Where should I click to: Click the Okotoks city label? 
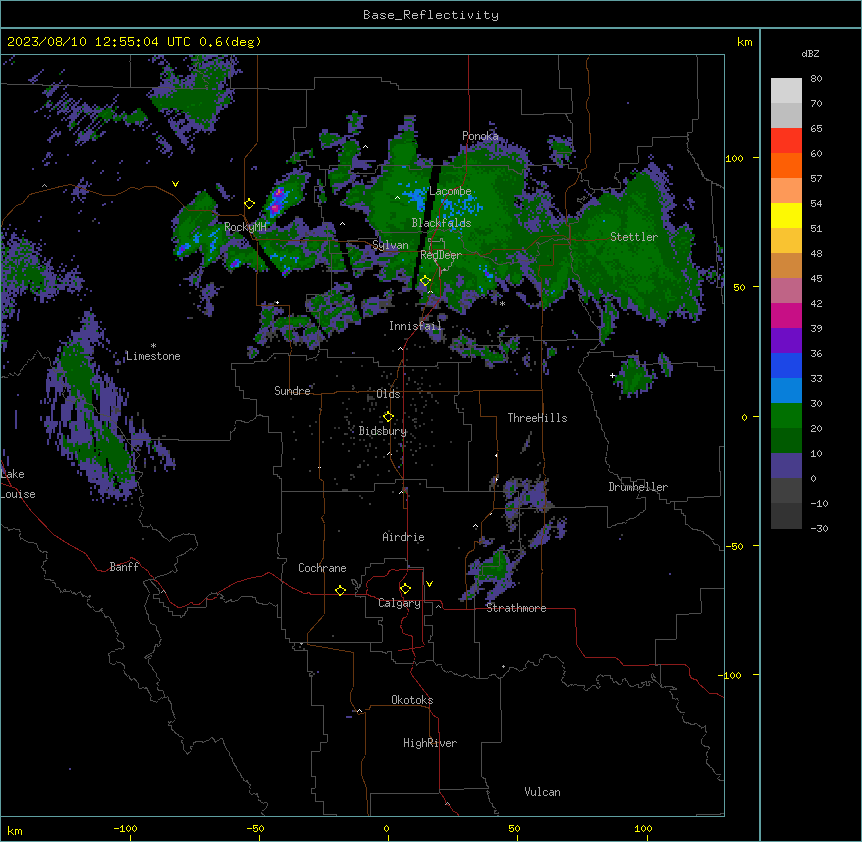(412, 700)
